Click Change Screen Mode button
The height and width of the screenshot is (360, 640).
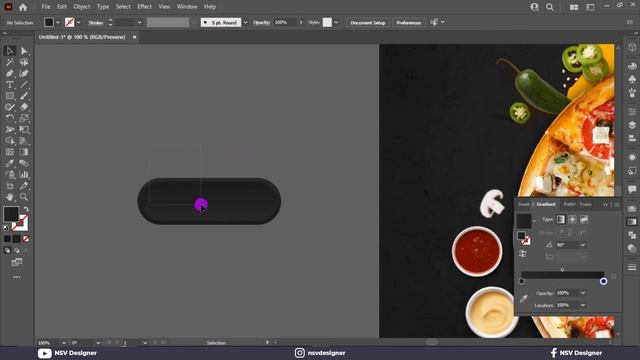click(x=17, y=262)
